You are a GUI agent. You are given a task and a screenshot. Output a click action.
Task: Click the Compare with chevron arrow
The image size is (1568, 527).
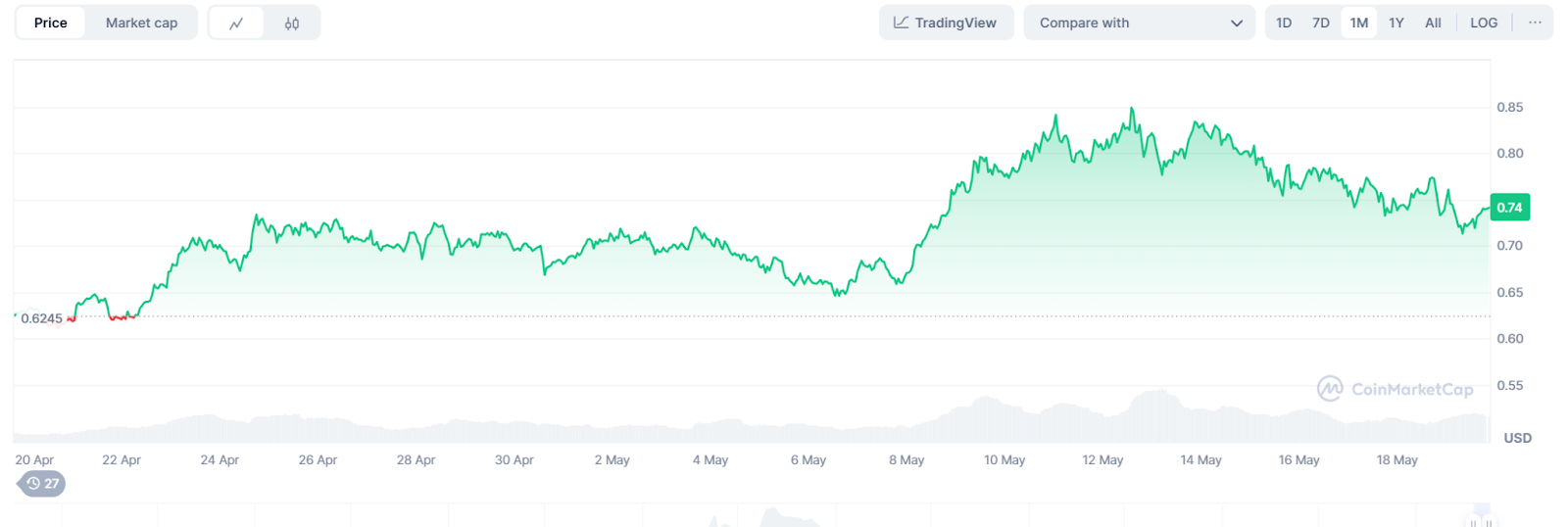point(1237,24)
